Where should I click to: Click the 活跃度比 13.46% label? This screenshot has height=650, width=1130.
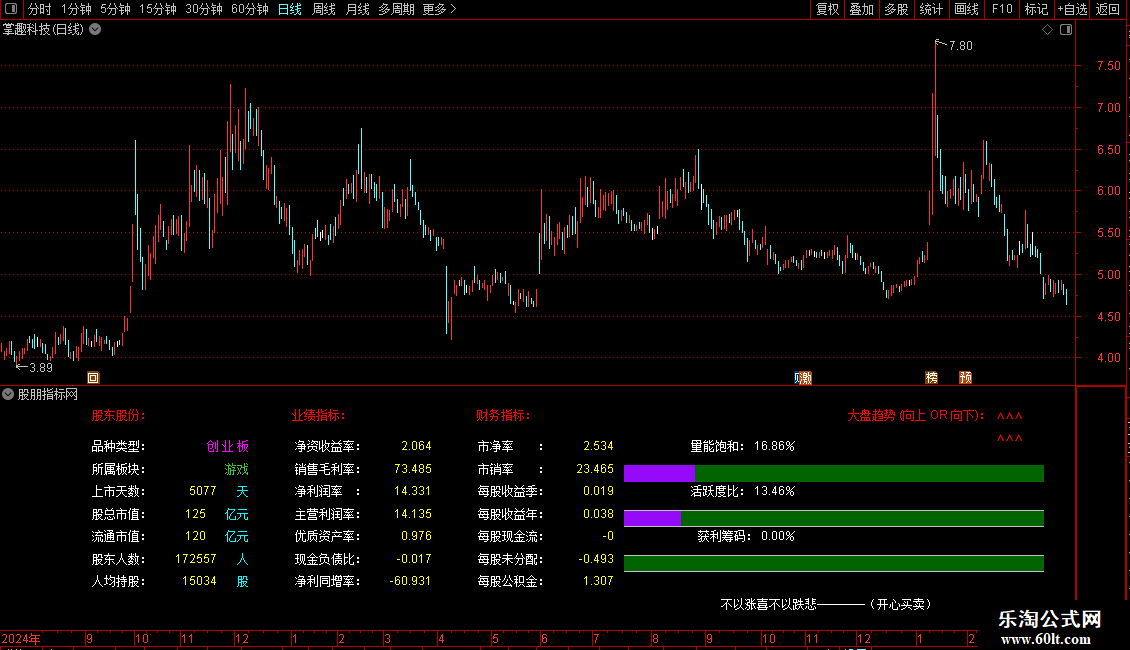tap(742, 491)
